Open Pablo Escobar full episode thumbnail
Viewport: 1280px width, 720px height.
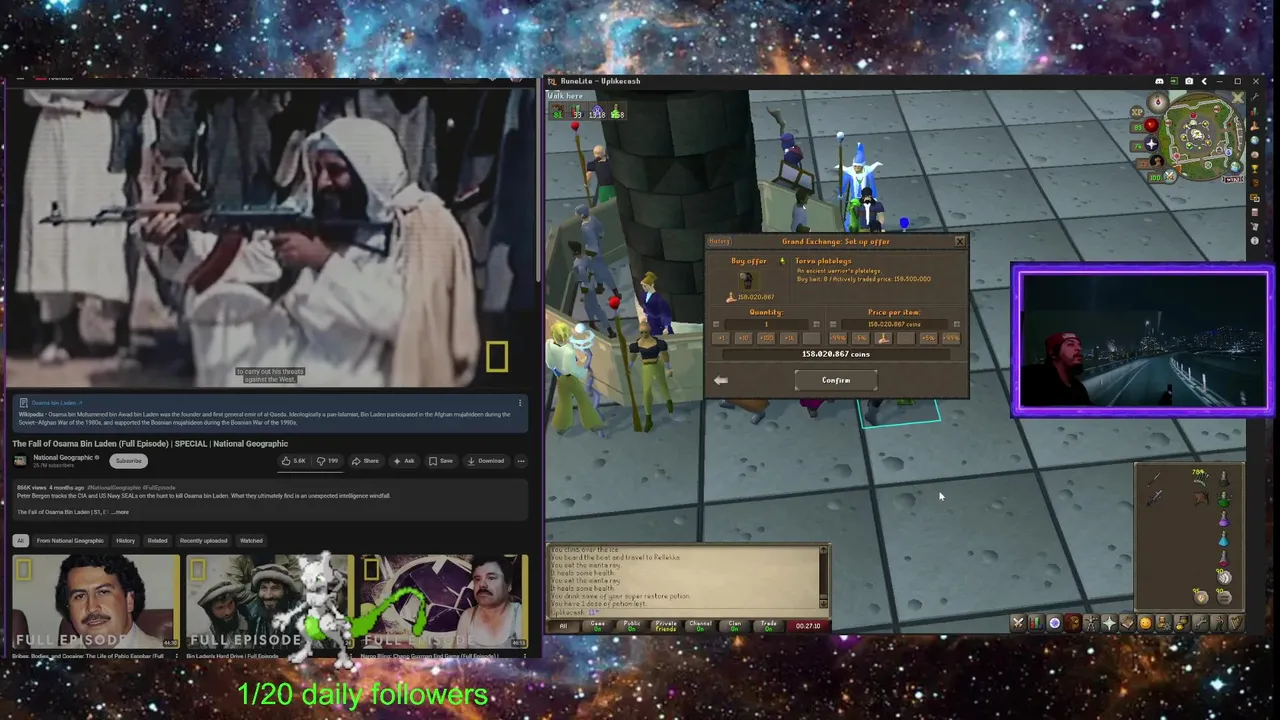tap(96, 602)
